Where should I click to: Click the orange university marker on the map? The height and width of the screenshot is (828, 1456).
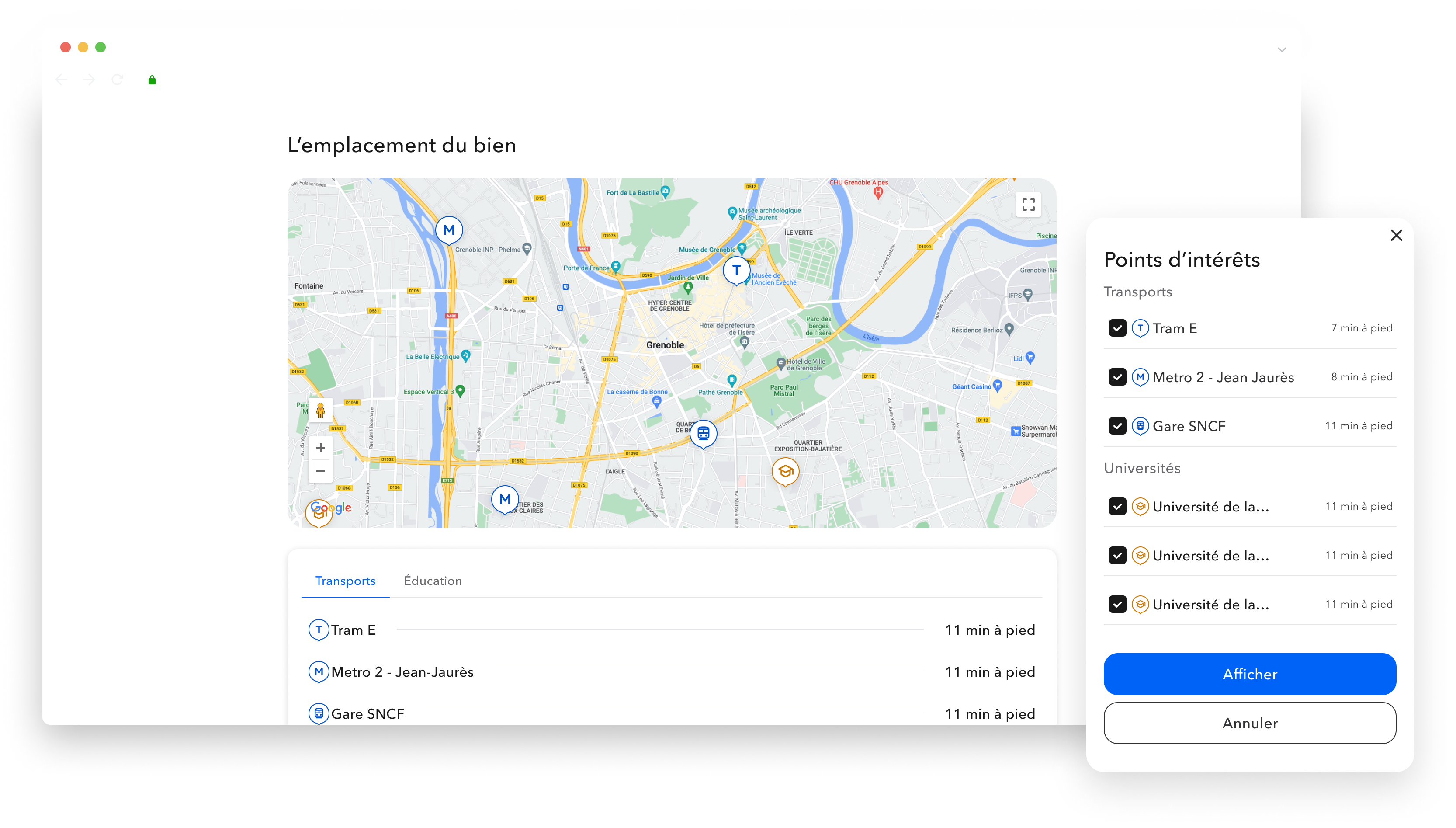(x=785, y=471)
